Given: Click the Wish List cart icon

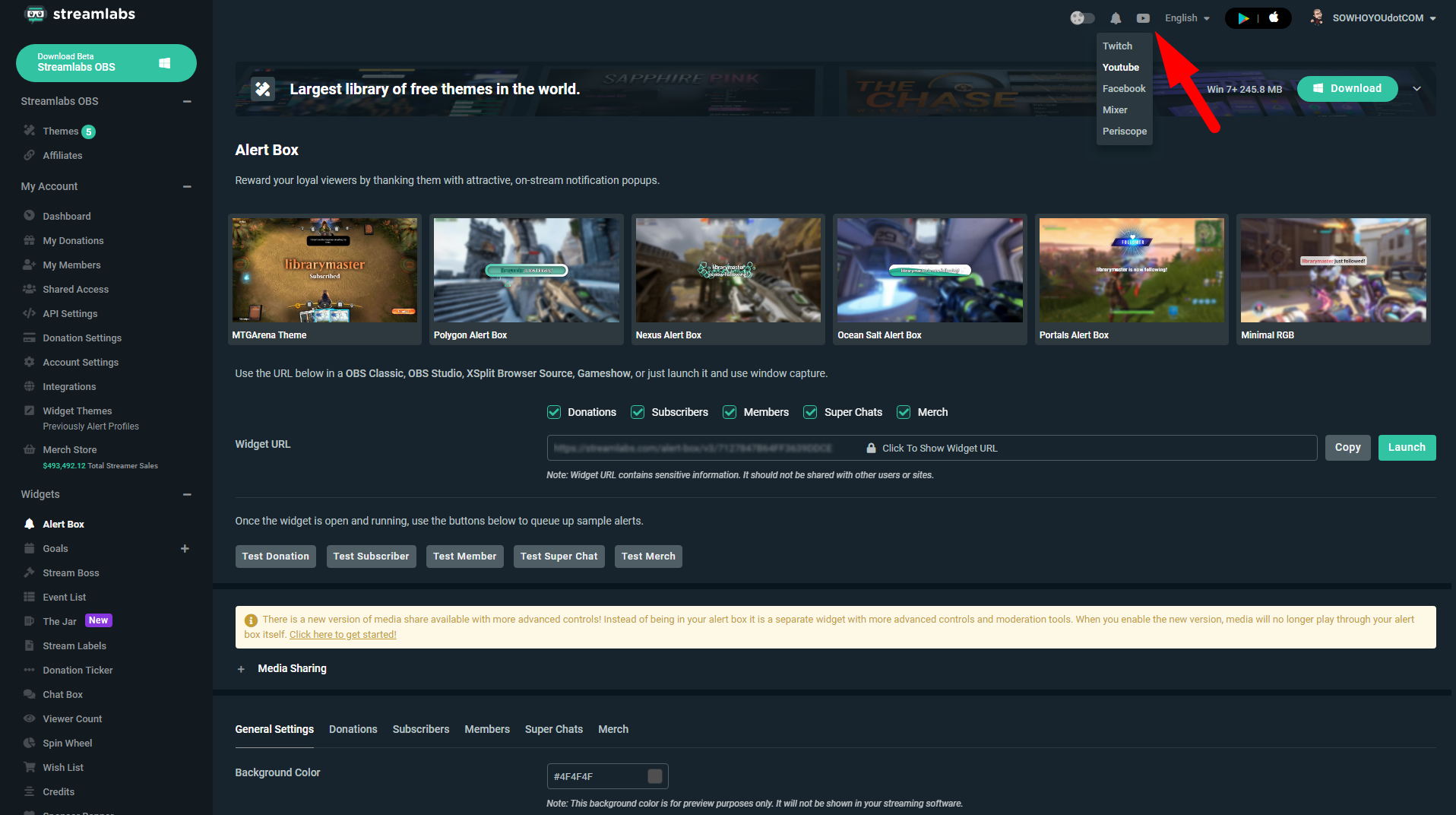Looking at the screenshot, I should 29,767.
